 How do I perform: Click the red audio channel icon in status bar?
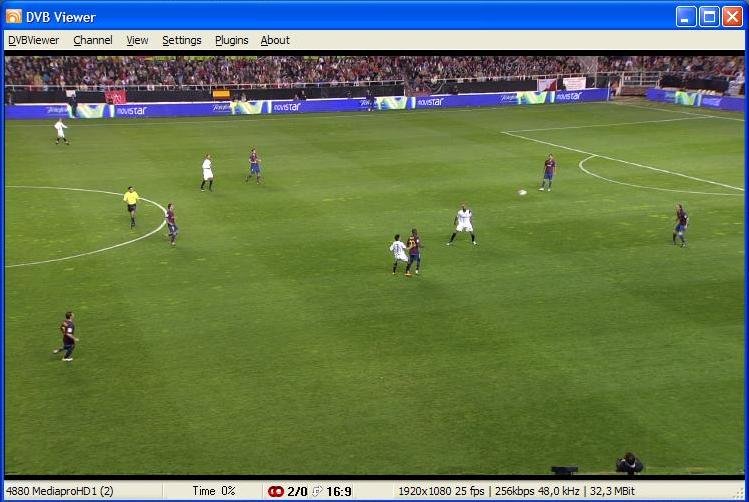pos(275,491)
